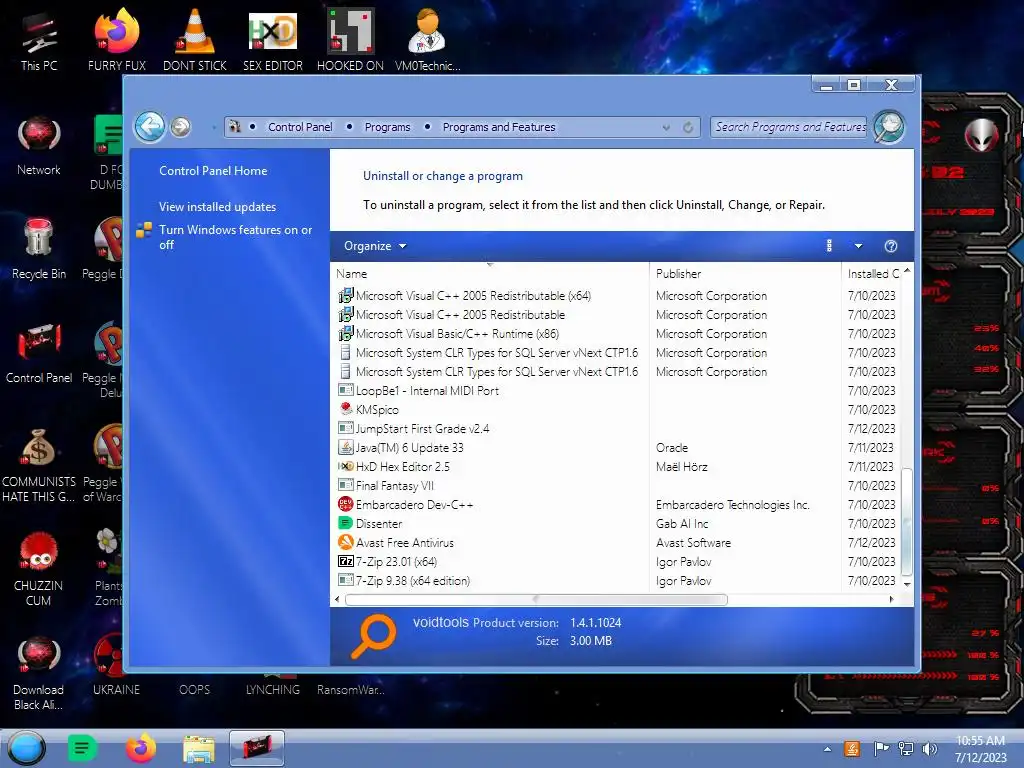Screen dimensions: 1024x768
Task: Open help with the question mark icon
Action: [x=891, y=246]
